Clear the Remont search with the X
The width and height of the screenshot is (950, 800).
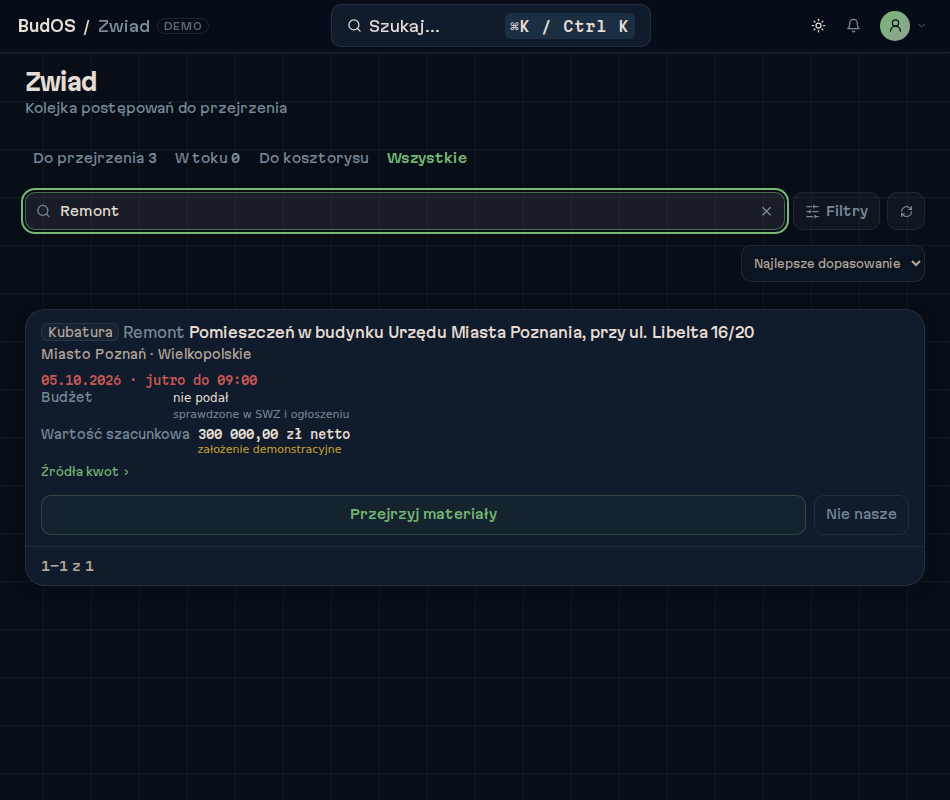point(766,211)
